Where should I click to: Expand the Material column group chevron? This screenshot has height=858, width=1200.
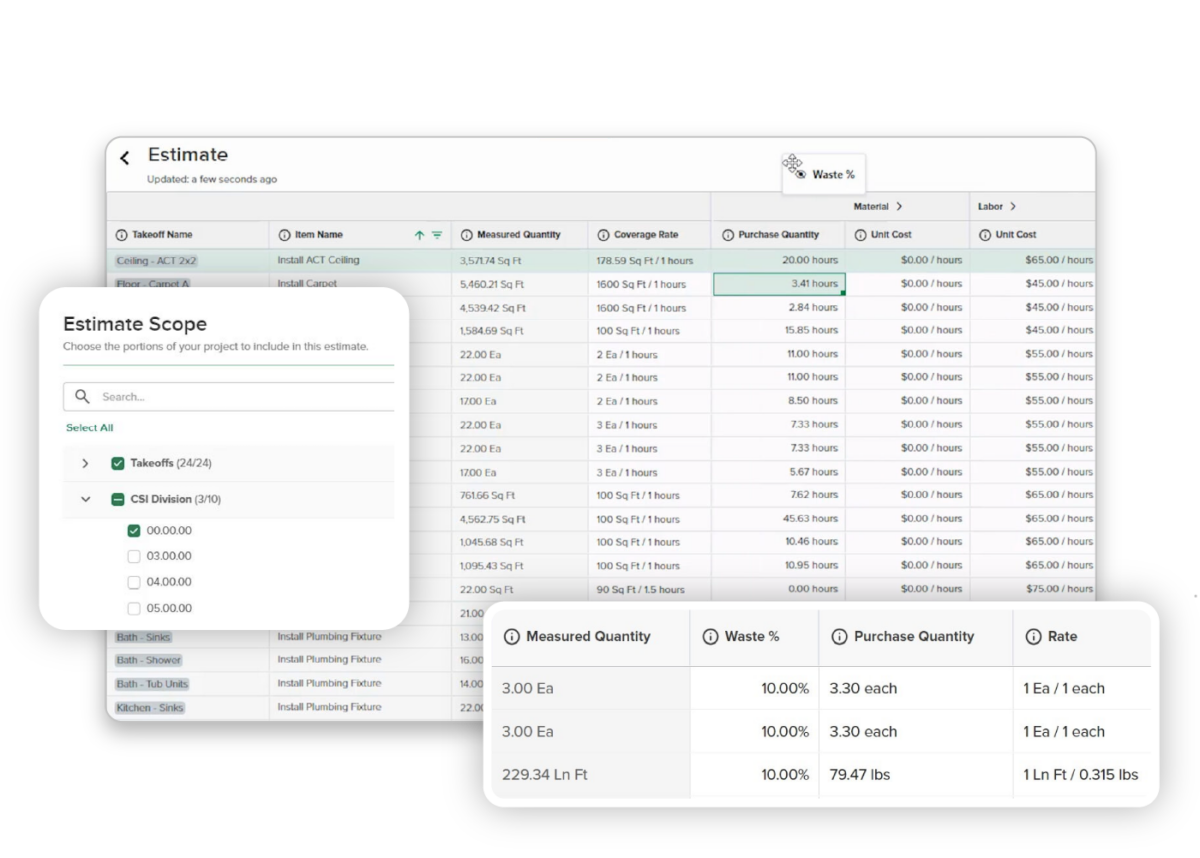900,206
